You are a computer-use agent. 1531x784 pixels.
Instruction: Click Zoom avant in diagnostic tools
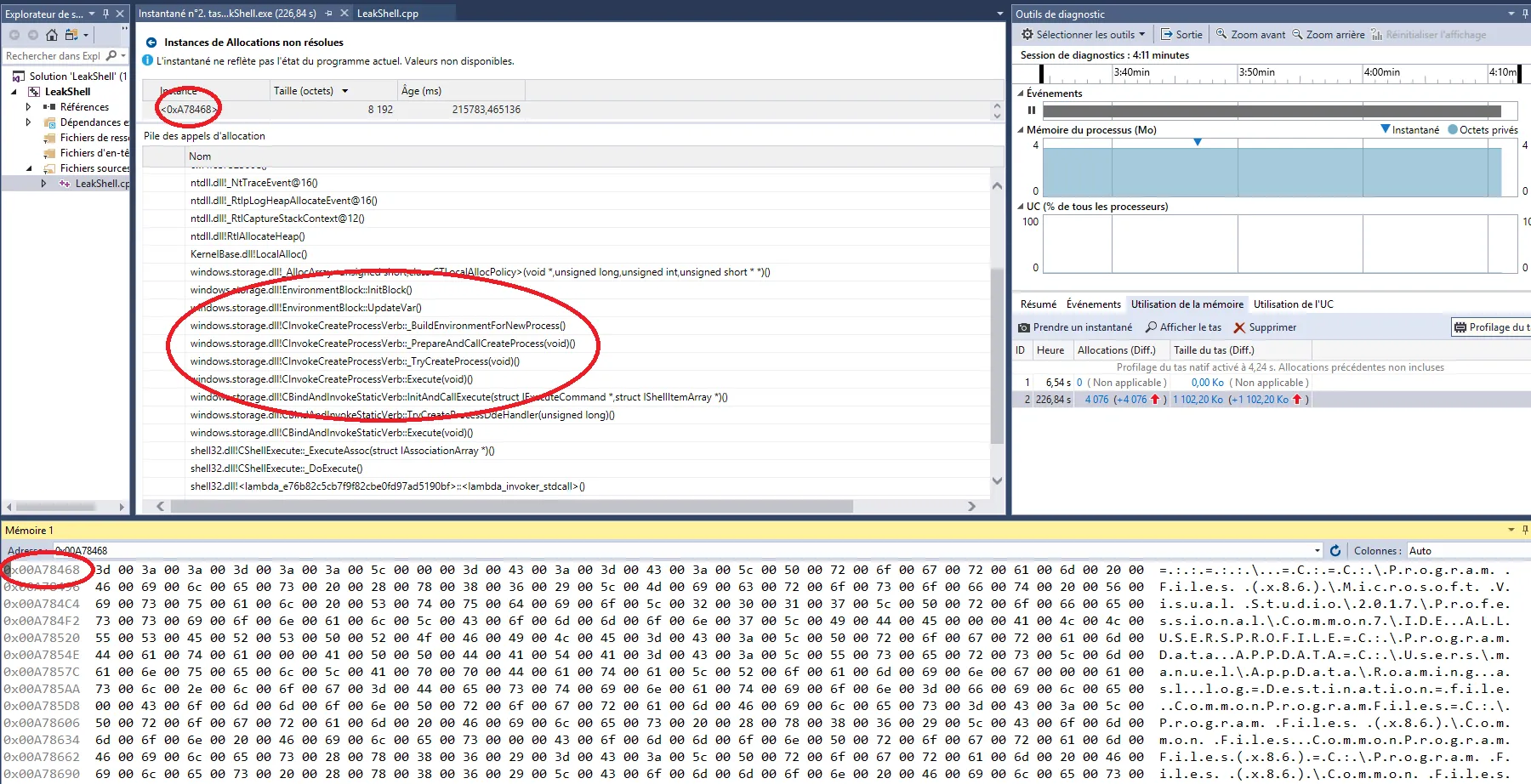[1250, 35]
